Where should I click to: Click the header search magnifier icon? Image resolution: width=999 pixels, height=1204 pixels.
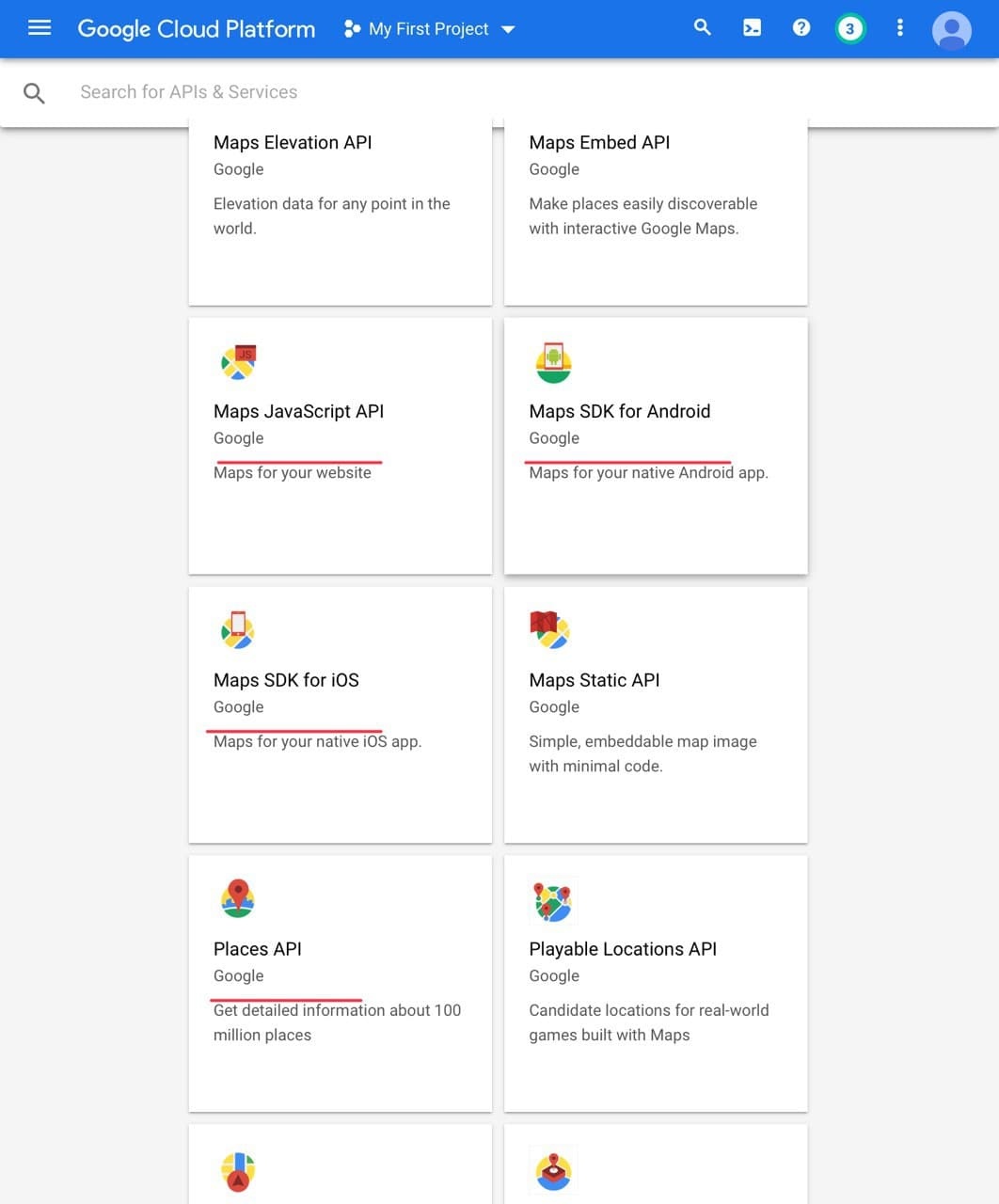pyautogui.click(x=703, y=27)
